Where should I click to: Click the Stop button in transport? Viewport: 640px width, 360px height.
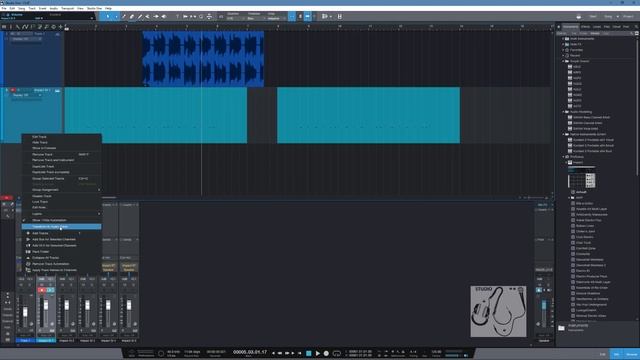click(309, 353)
